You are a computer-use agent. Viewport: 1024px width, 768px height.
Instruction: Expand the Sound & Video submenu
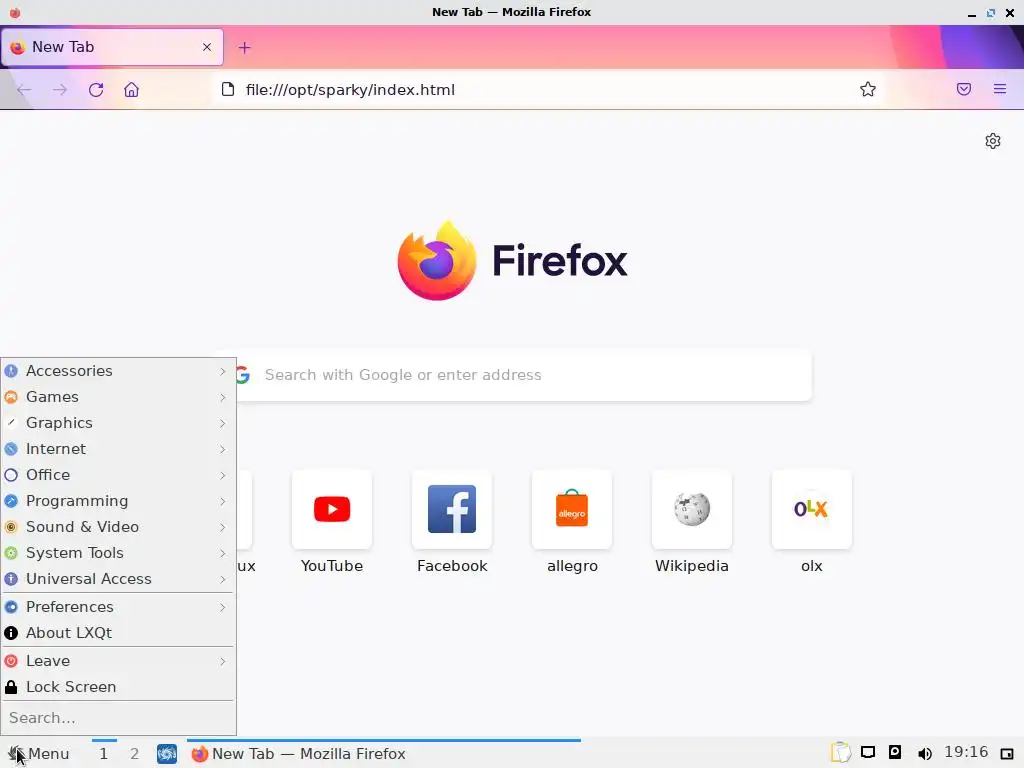pyautogui.click(x=118, y=527)
